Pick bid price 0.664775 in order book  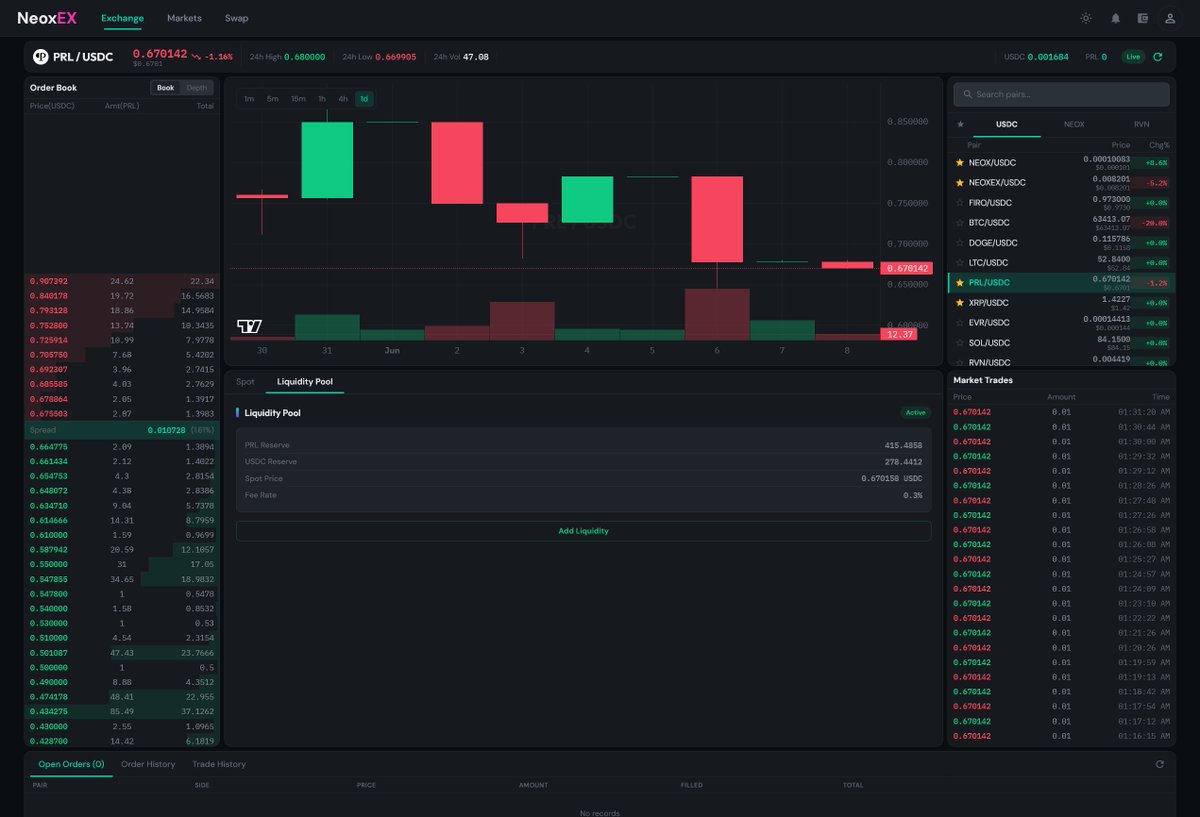[x=49, y=446]
